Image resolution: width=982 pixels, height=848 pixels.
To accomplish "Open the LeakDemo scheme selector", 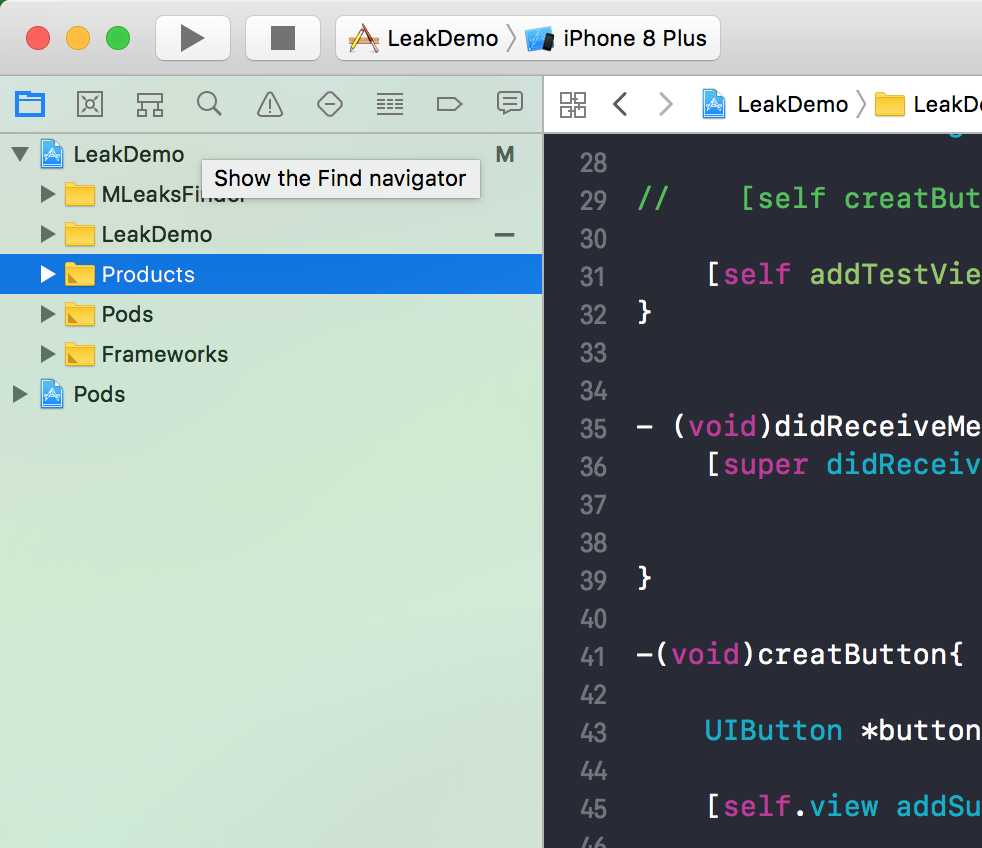I will pos(426,38).
